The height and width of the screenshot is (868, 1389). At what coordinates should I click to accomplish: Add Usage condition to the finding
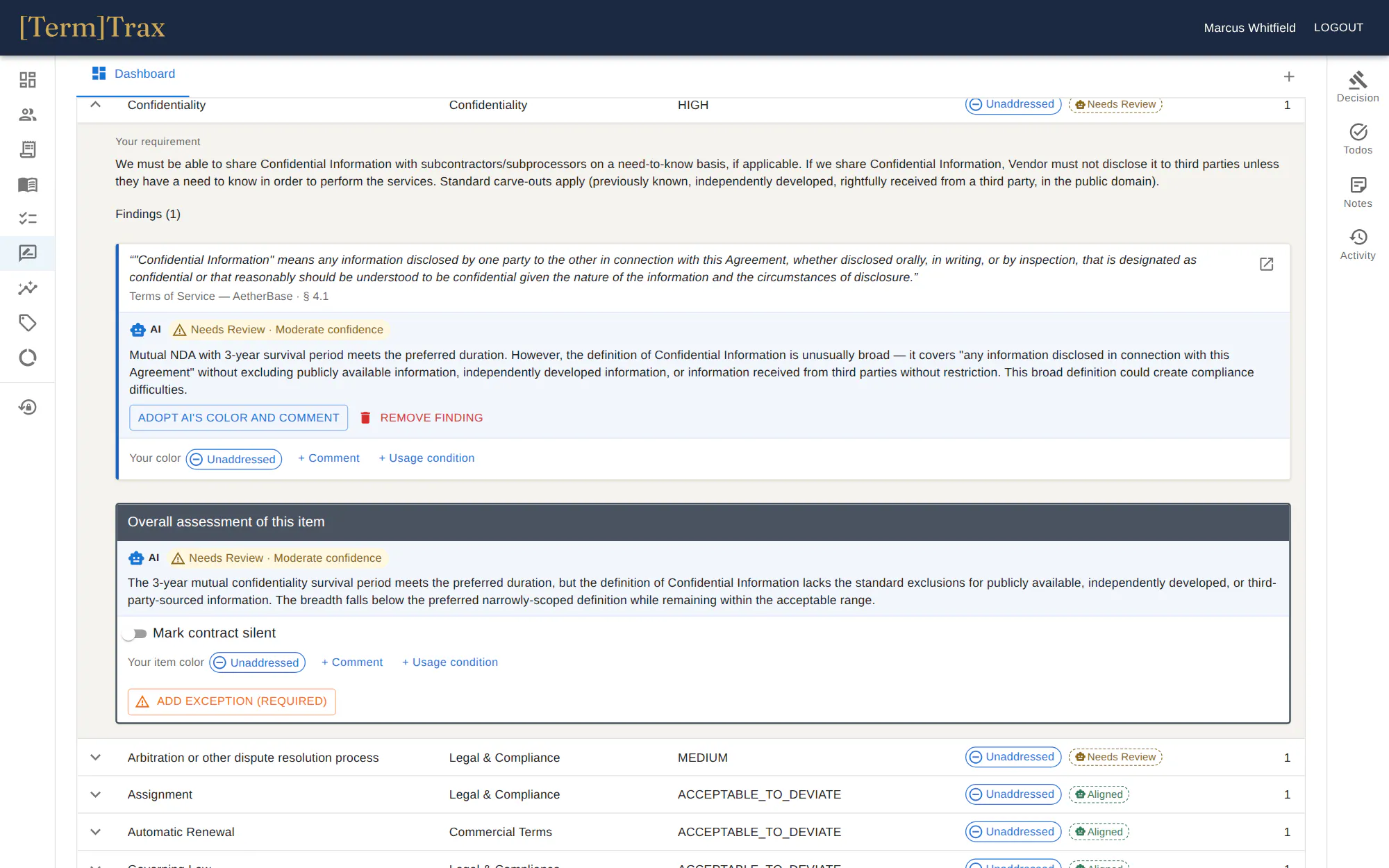point(426,458)
